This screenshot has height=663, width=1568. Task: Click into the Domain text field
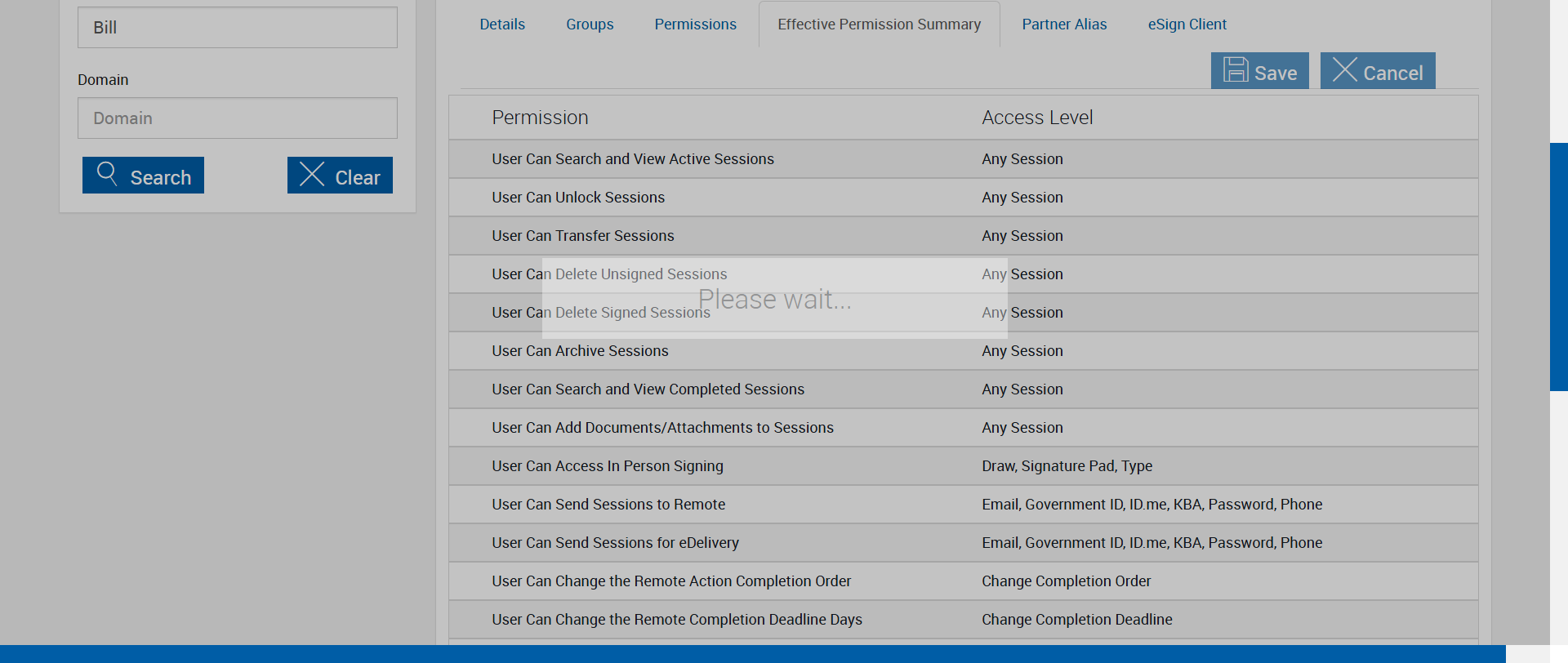pyautogui.click(x=238, y=118)
